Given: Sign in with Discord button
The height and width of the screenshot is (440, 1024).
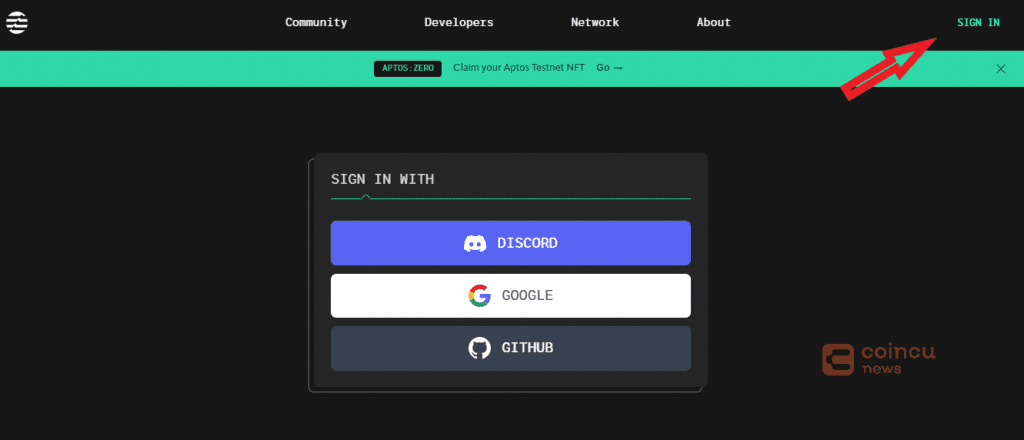Looking at the screenshot, I should (511, 243).
